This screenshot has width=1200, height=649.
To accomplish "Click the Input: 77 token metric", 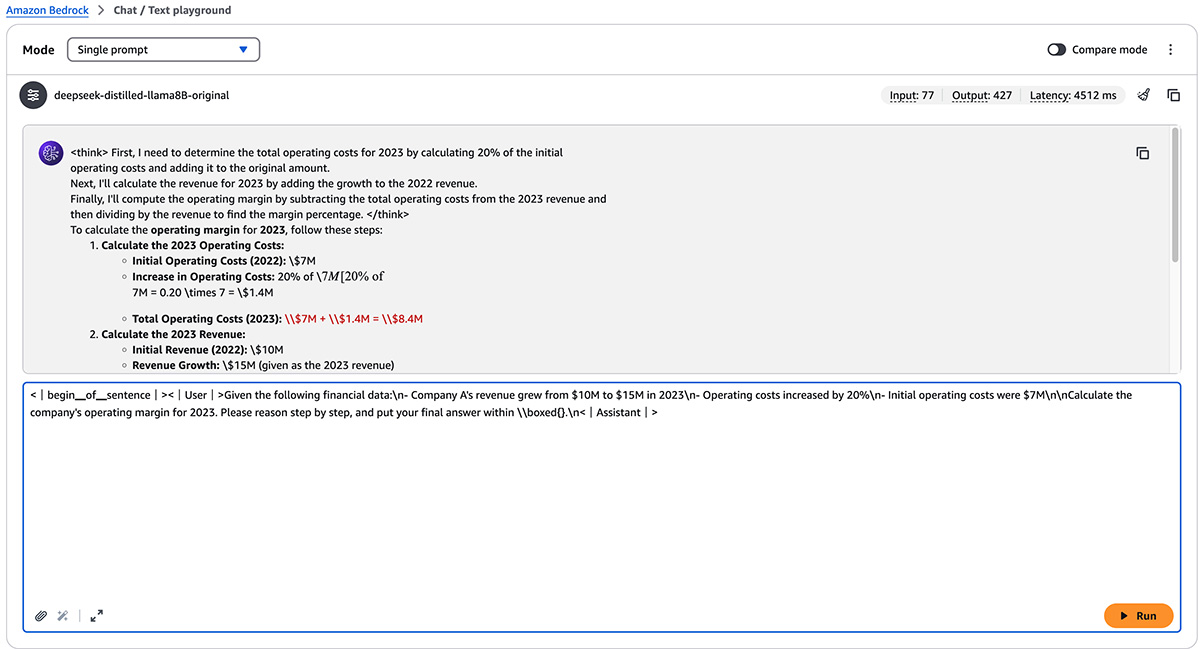I will [911, 95].
